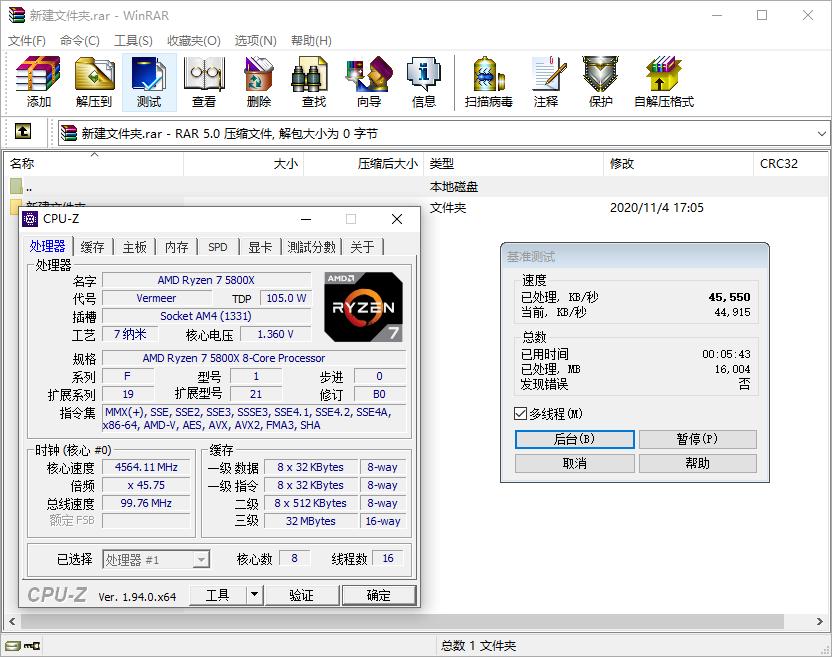Click the 测试 (Test) archive icon

pos(150,80)
